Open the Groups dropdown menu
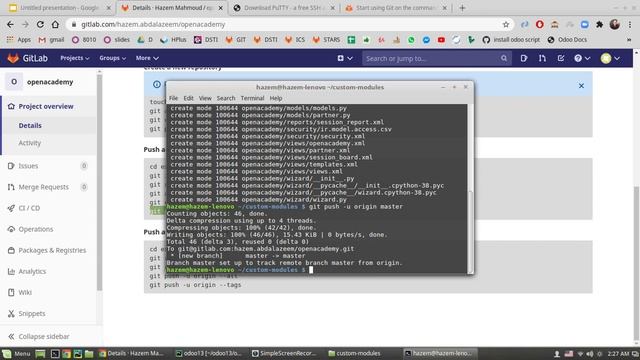This screenshot has width=640, height=360. tap(112, 58)
